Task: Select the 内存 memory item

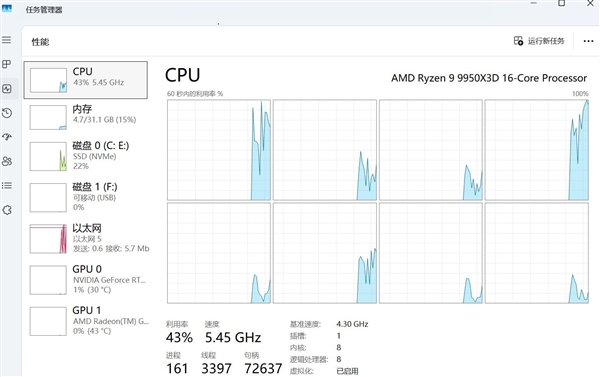Action: pos(86,117)
